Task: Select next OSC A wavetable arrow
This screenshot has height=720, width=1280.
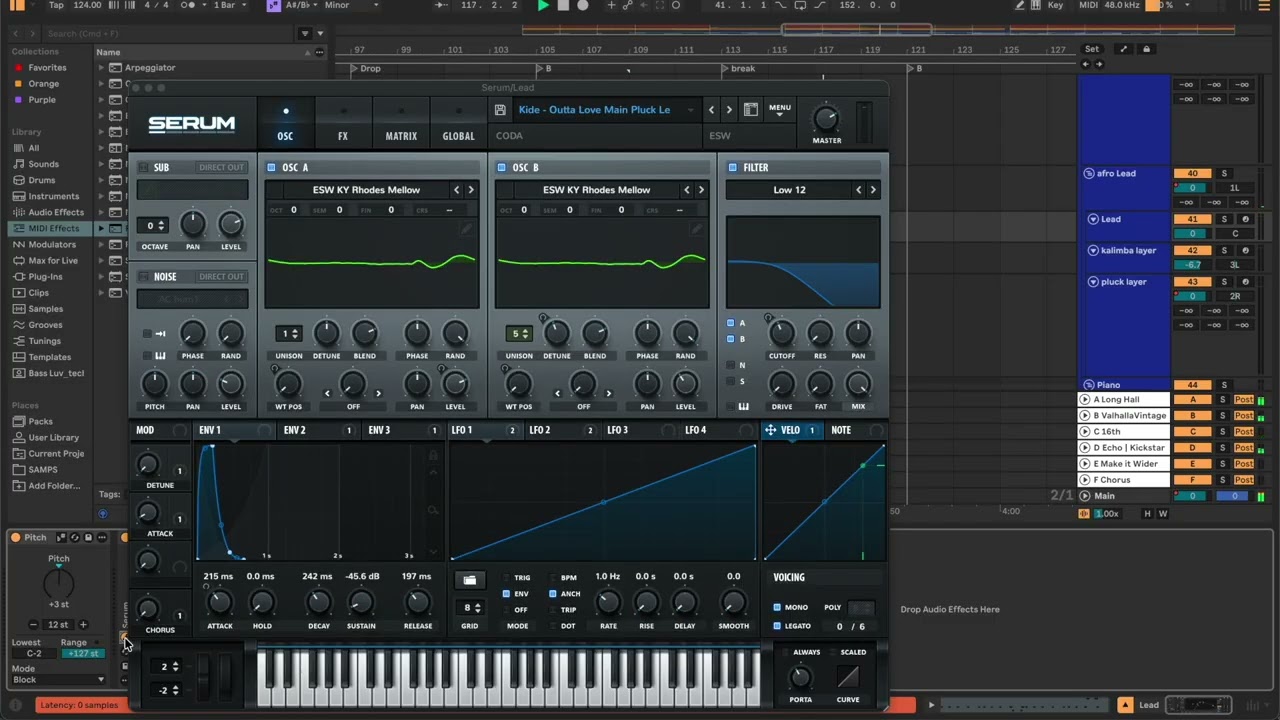Action: [471, 190]
